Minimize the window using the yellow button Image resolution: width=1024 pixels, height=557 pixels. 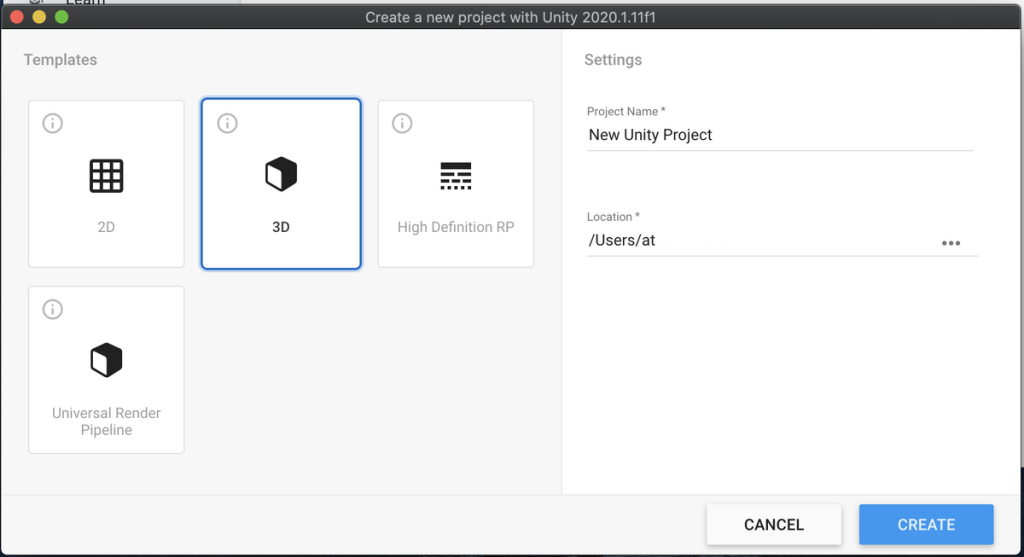pos(39,17)
